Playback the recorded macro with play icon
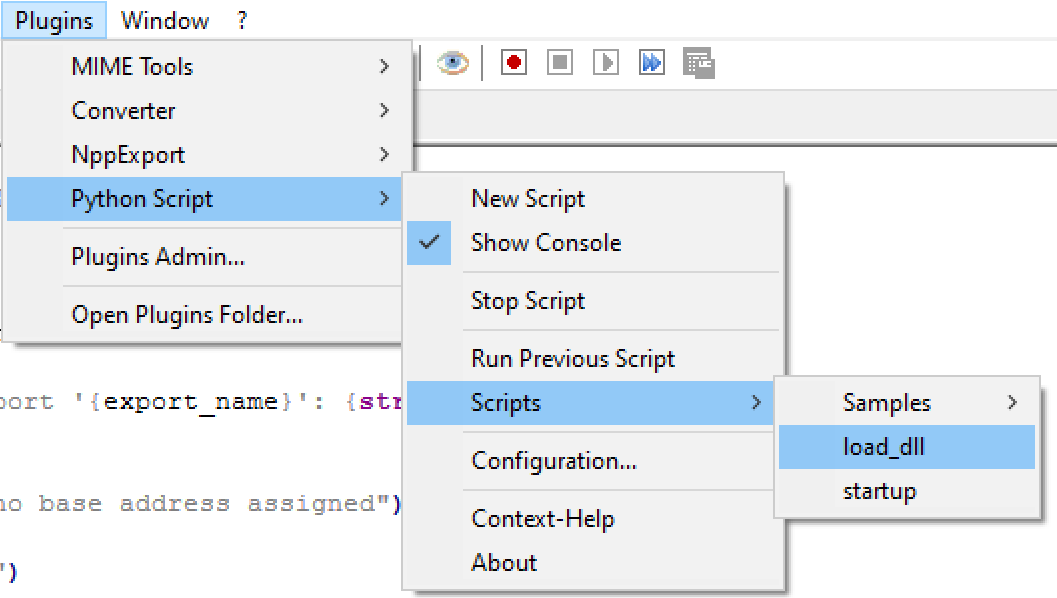The height and width of the screenshot is (598, 1057). [x=605, y=62]
